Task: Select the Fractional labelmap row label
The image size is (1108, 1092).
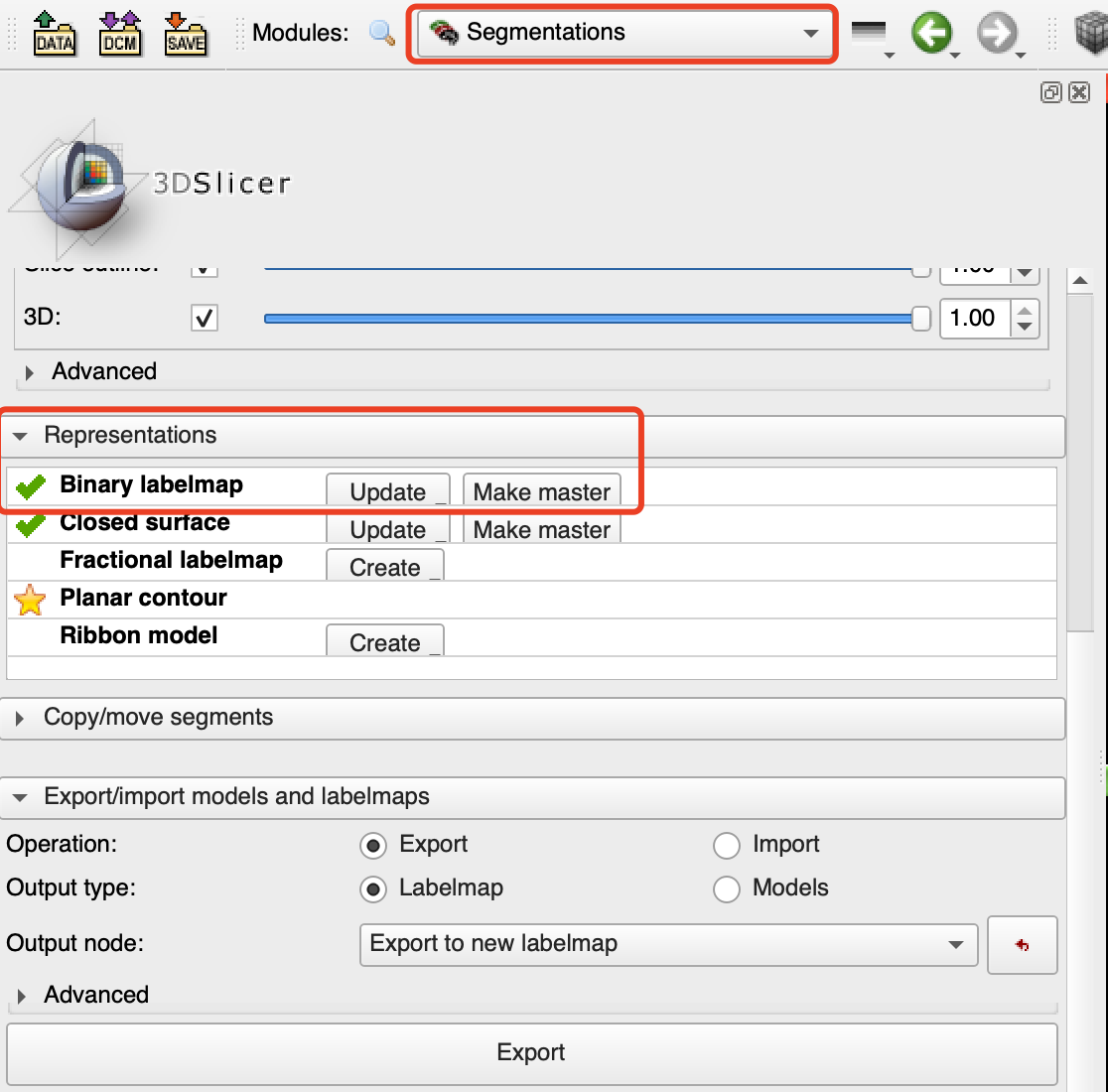Action: pos(171,560)
